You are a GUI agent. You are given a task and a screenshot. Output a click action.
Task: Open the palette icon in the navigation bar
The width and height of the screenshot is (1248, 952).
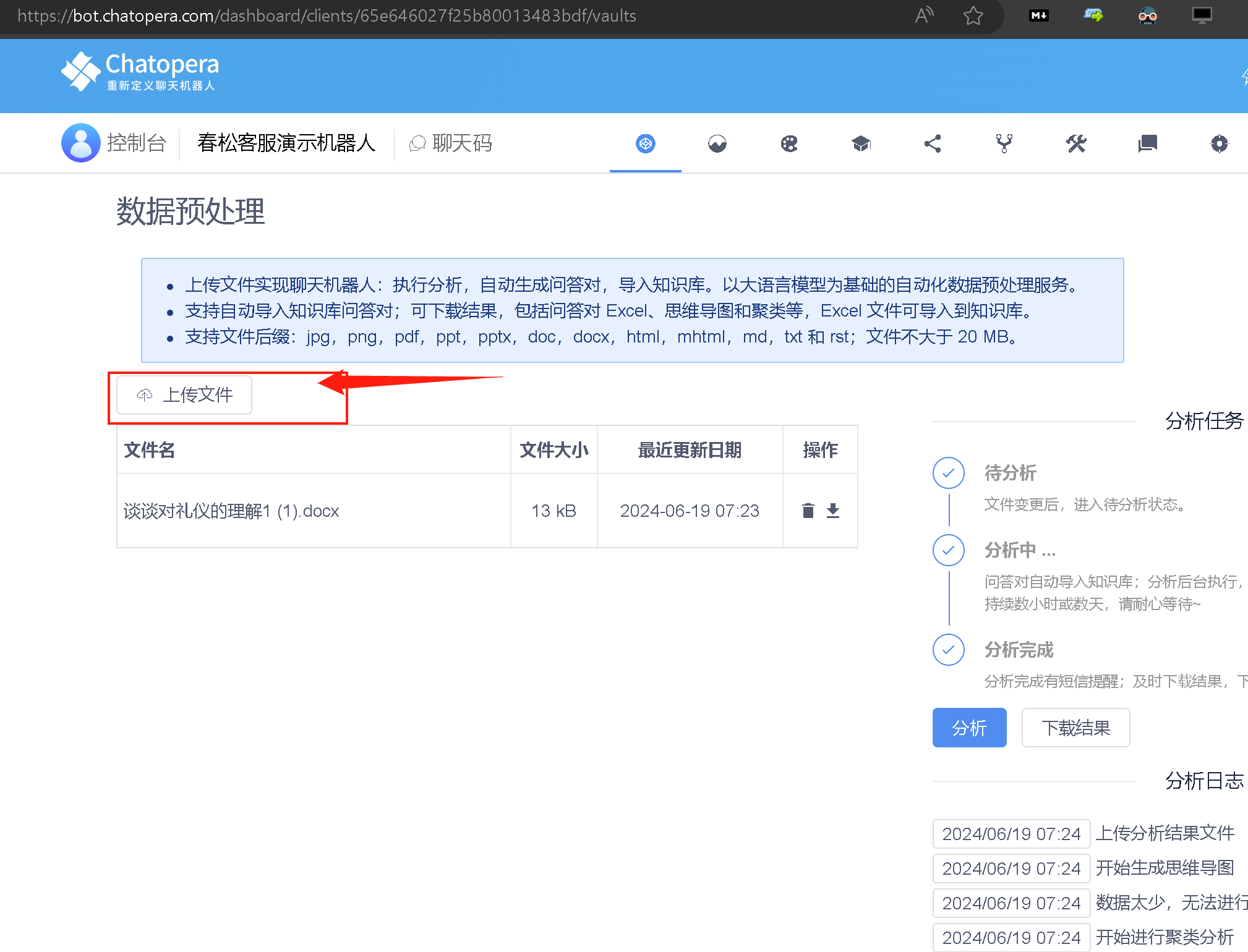pos(789,144)
